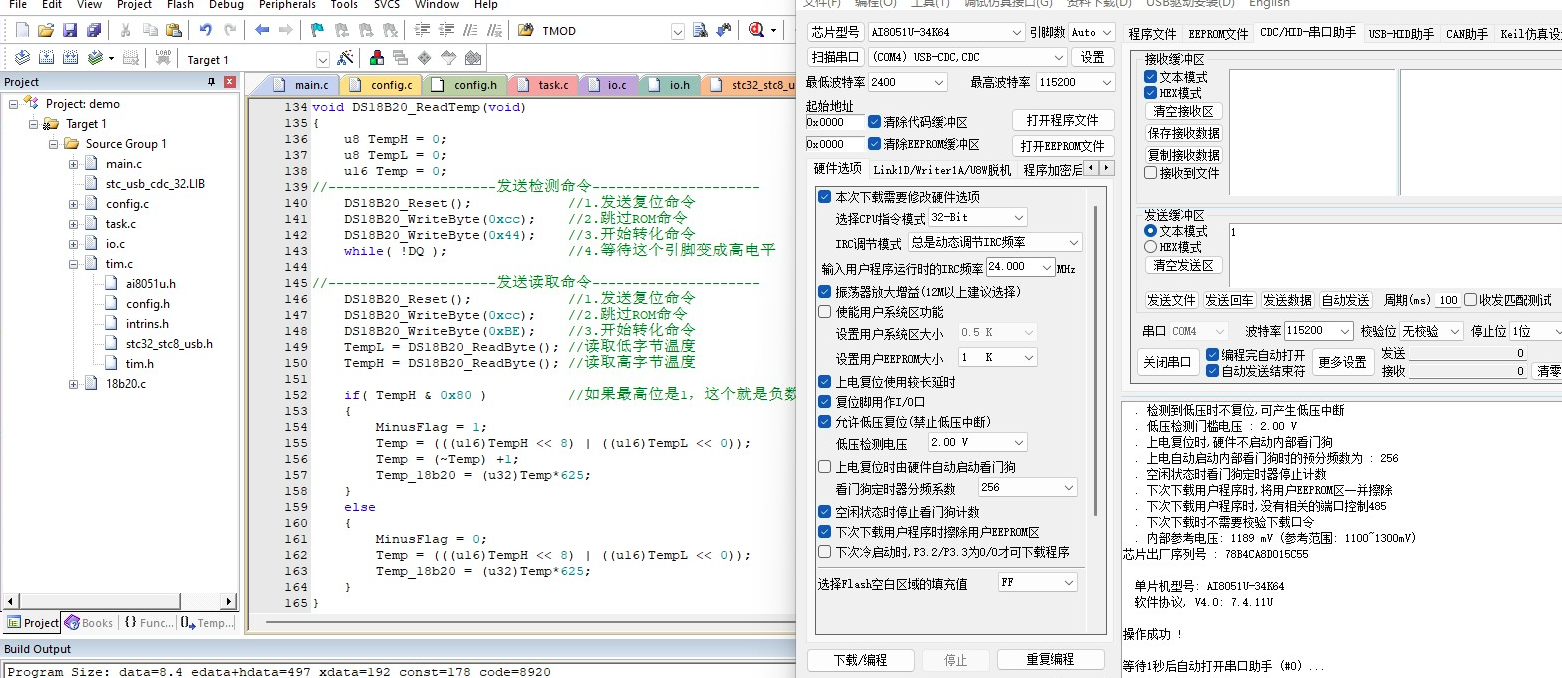
Task: Open the Target 1 selector dropdown
Action: [323, 60]
